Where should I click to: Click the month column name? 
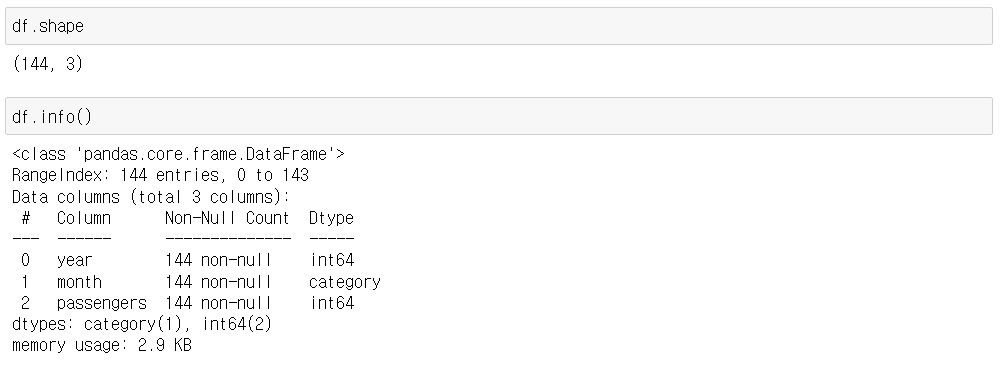coord(79,281)
